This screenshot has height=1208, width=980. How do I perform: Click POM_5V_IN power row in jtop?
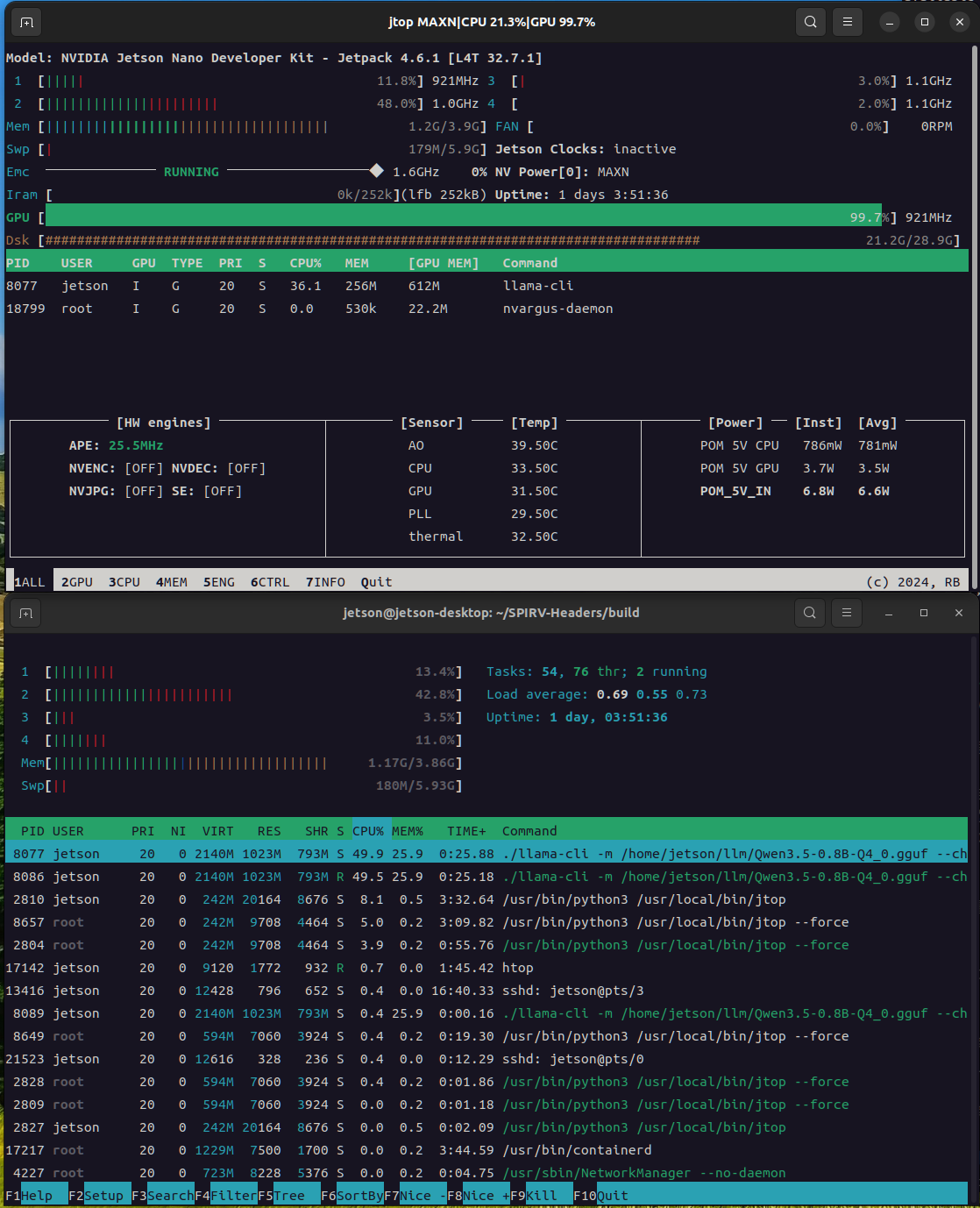coord(795,491)
